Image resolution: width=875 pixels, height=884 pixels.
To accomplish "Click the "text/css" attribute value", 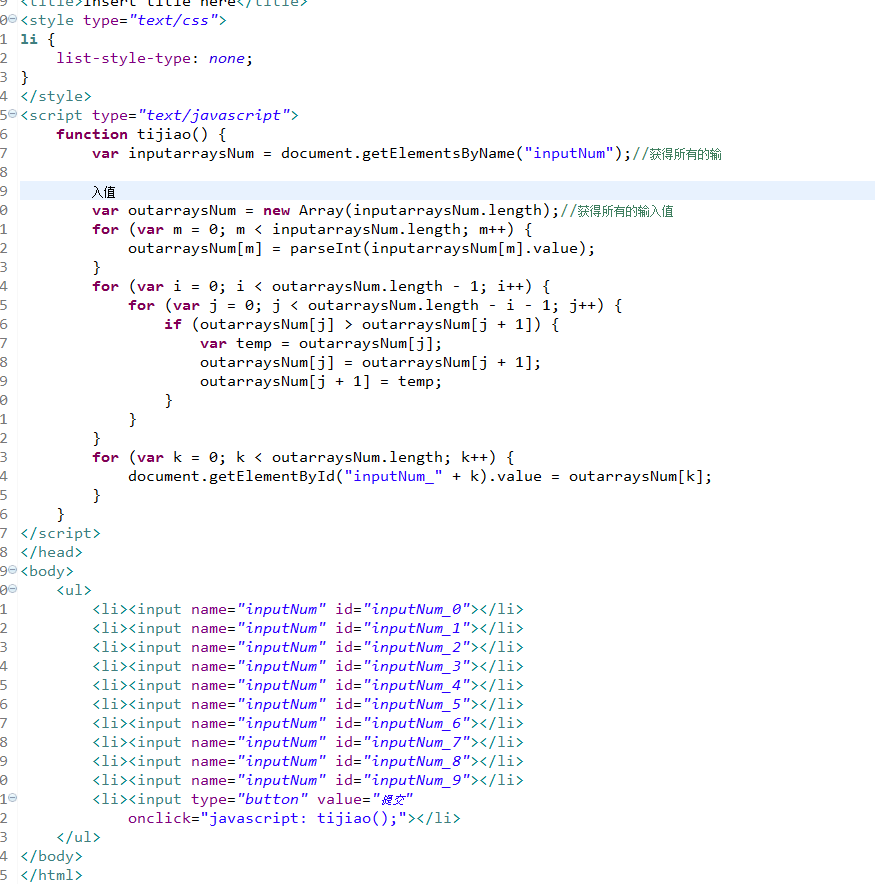I will [x=173, y=21].
